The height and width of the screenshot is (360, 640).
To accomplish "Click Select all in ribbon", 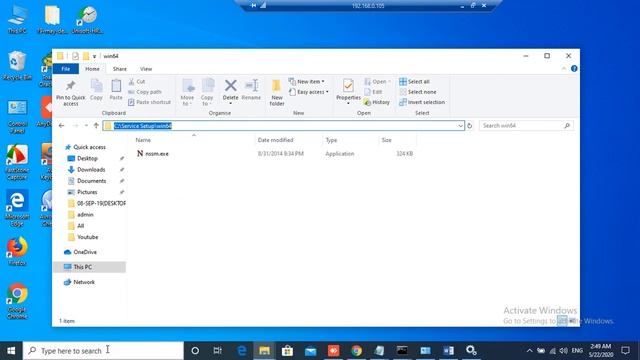I will point(414,82).
